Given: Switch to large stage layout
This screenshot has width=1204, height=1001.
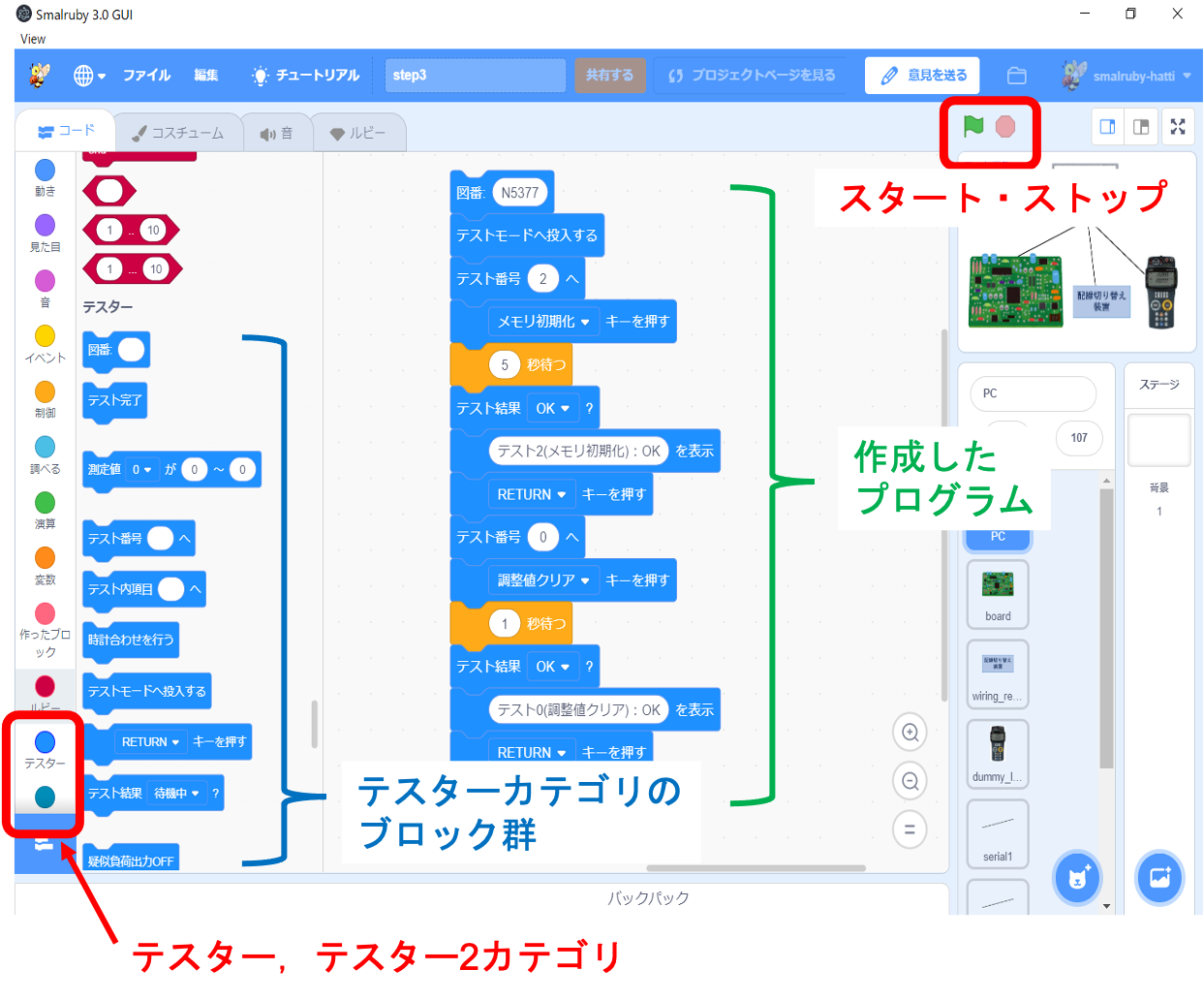Looking at the screenshot, I should pos(1141,127).
